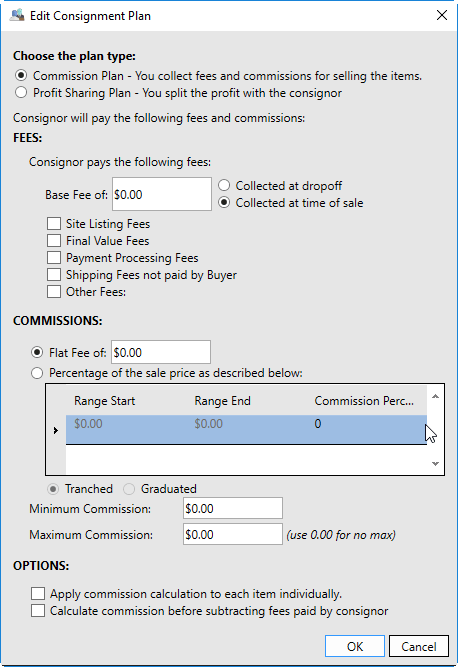Viewport: 458px width, 667px height.
Task: Click the Base Fee input field
Action: pos(162,194)
